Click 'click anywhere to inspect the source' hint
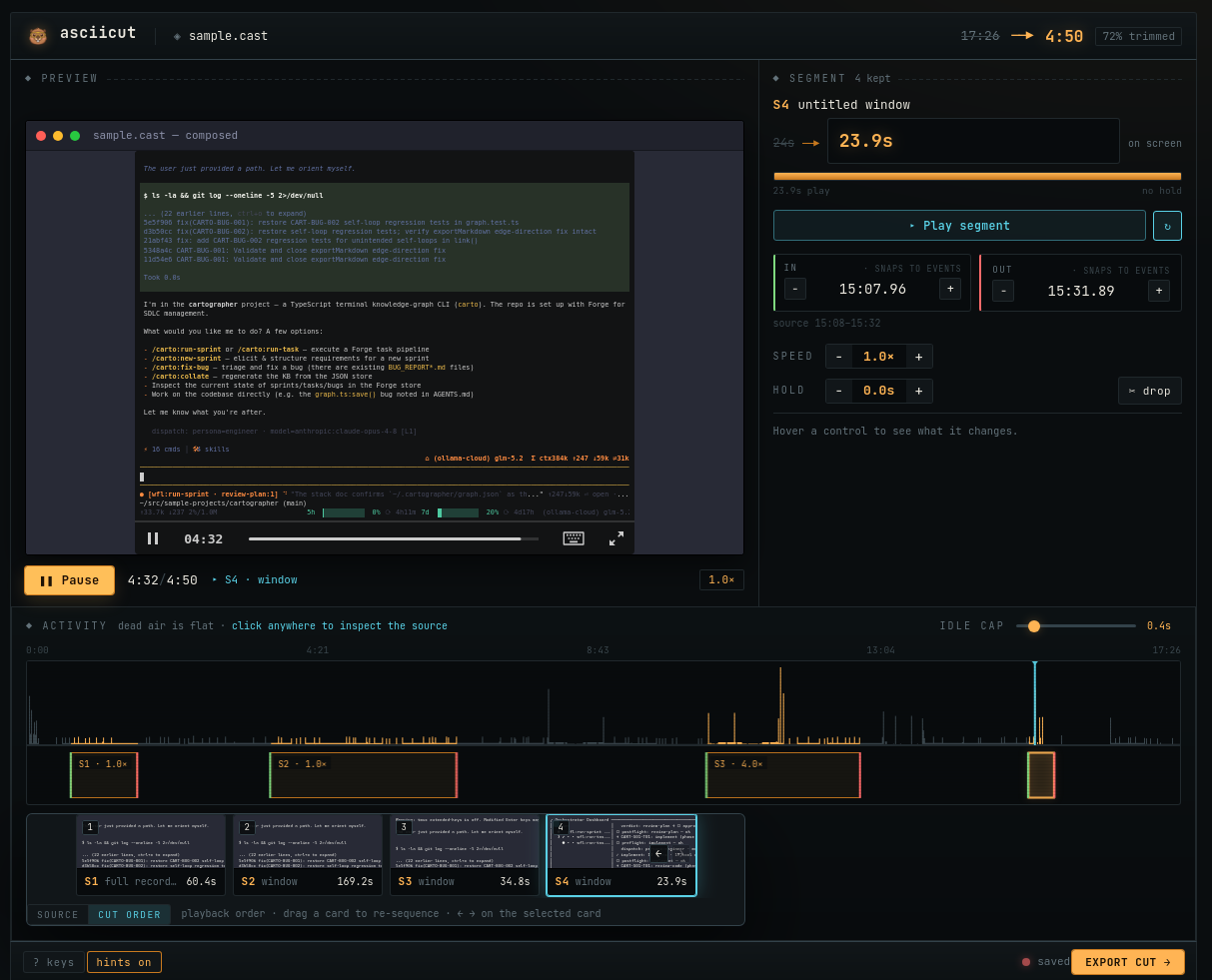 pos(340,626)
